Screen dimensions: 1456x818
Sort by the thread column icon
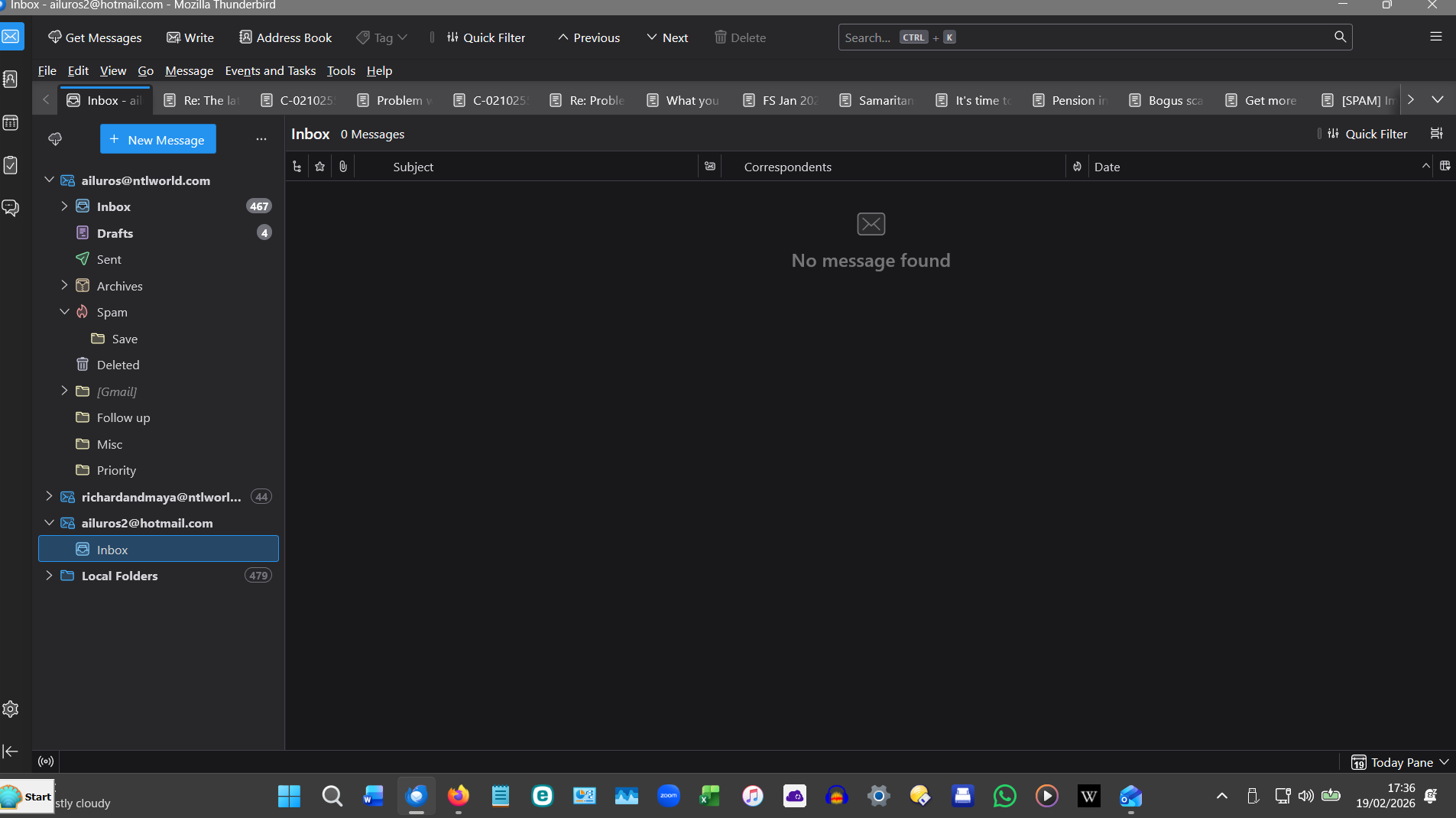pos(297,167)
